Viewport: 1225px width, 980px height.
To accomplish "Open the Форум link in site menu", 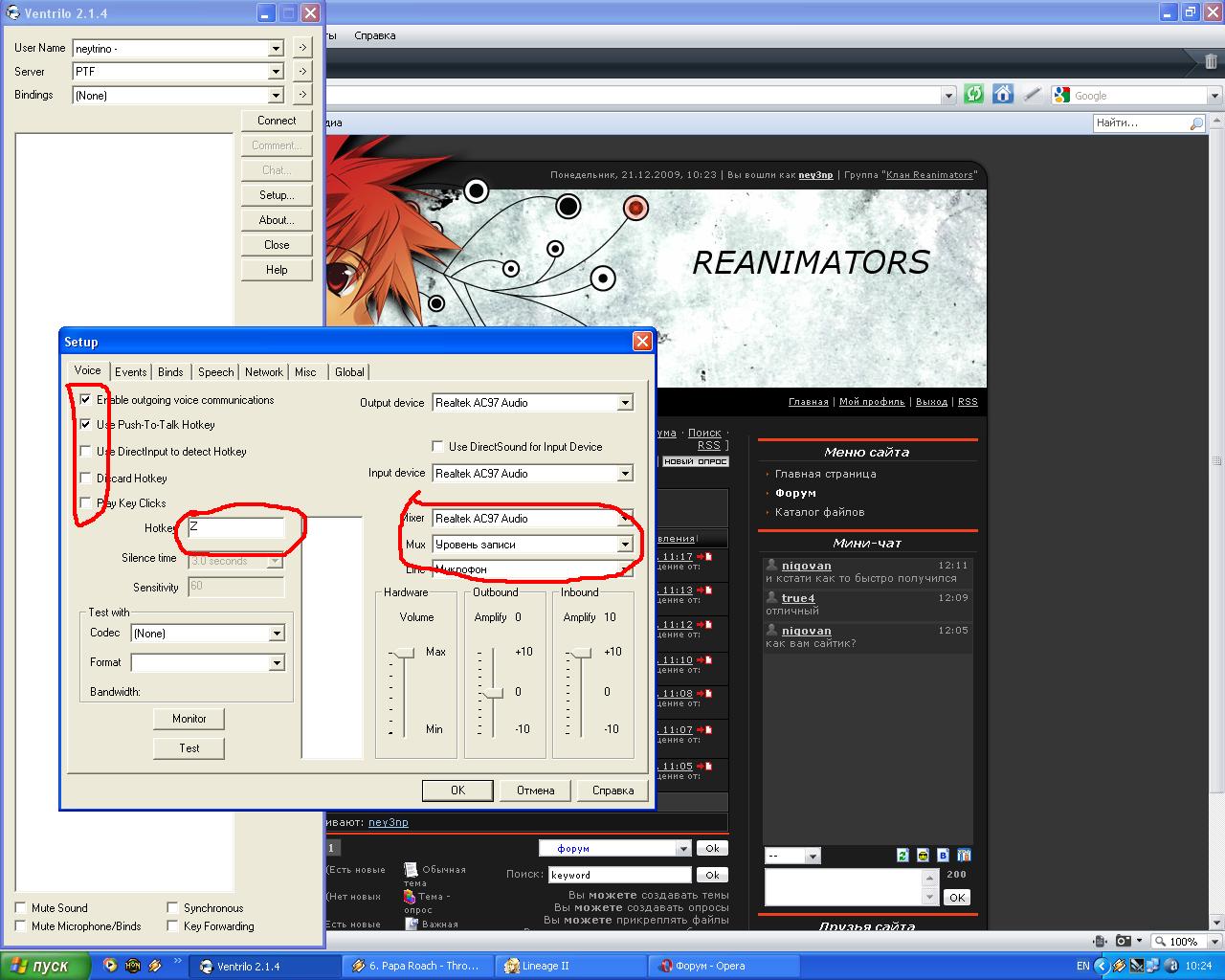I will point(795,493).
